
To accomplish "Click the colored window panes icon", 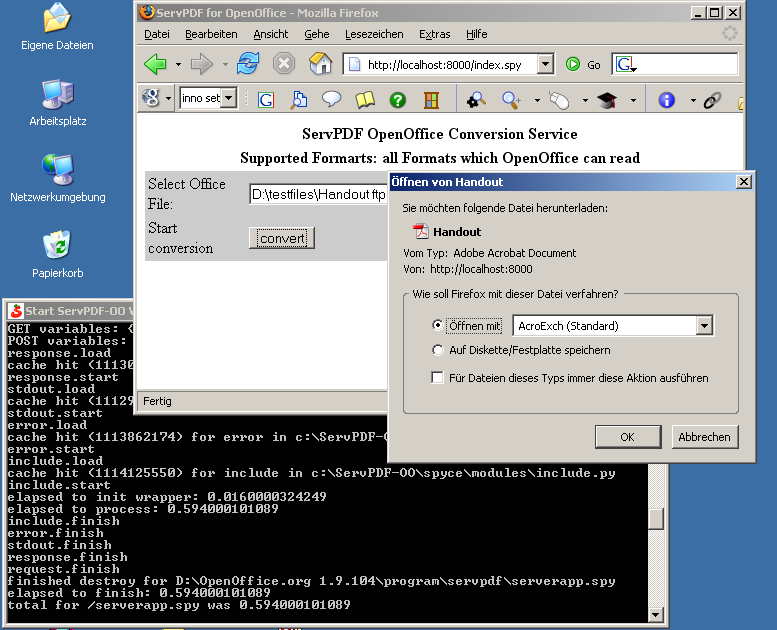I will pyautogui.click(x=431, y=100).
